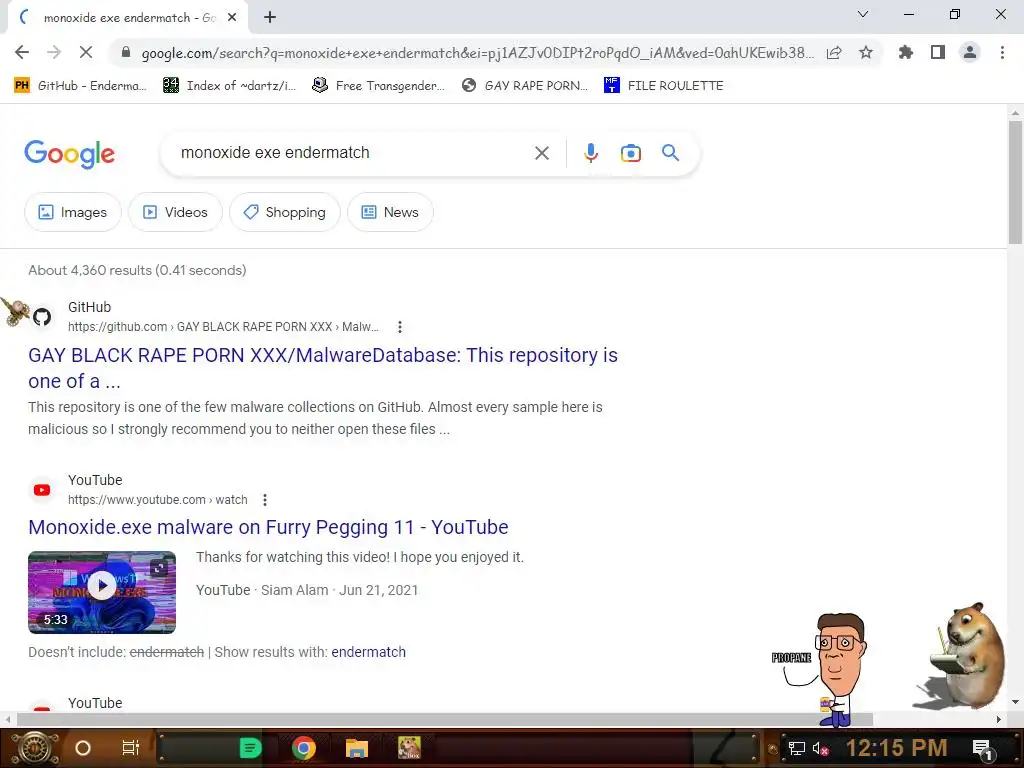Open the Index of ~dartz bookmark
This screenshot has width=1024, height=768.
[x=229, y=86]
